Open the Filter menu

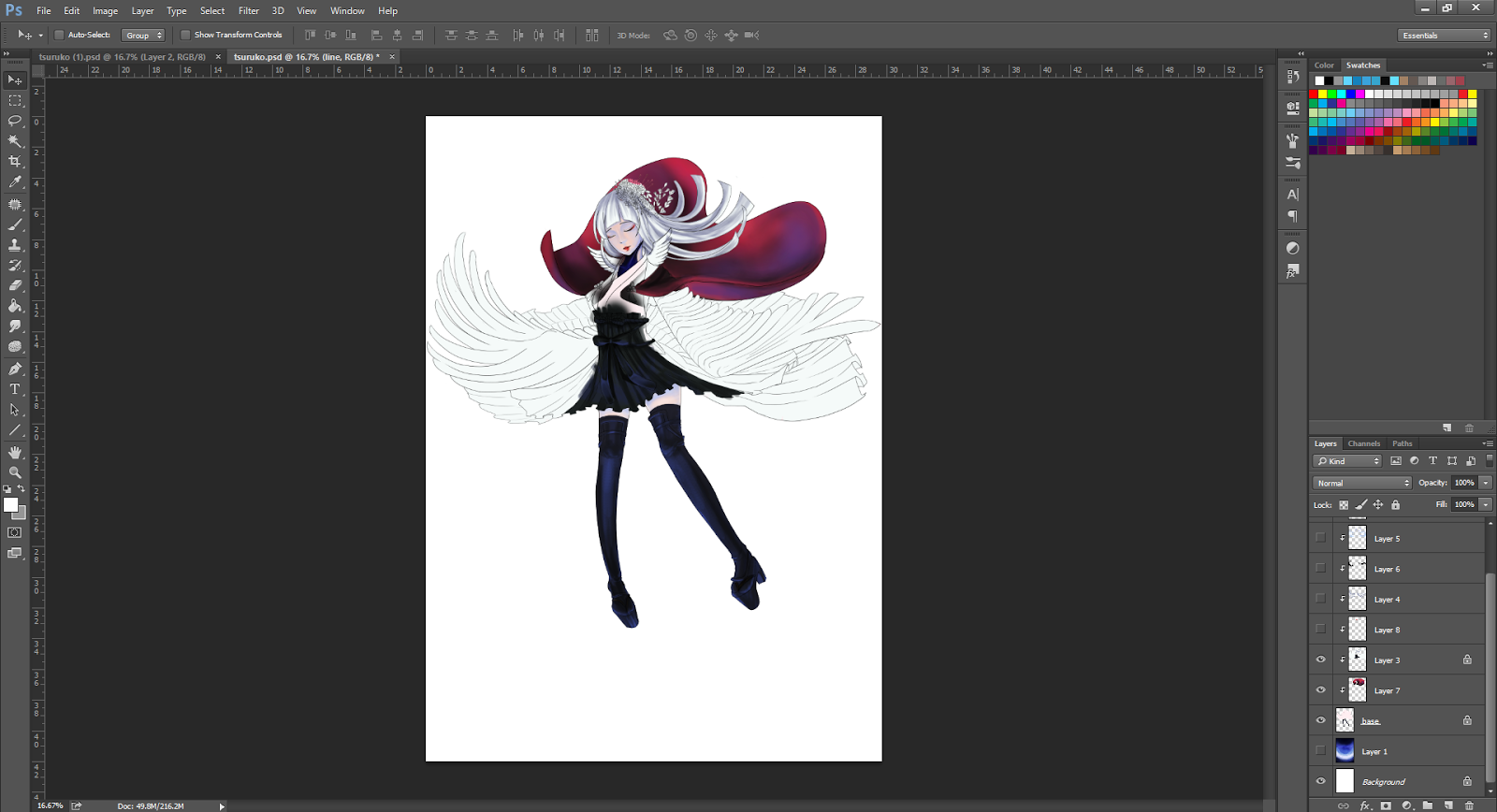pyautogui.click(x=248, y=11)
